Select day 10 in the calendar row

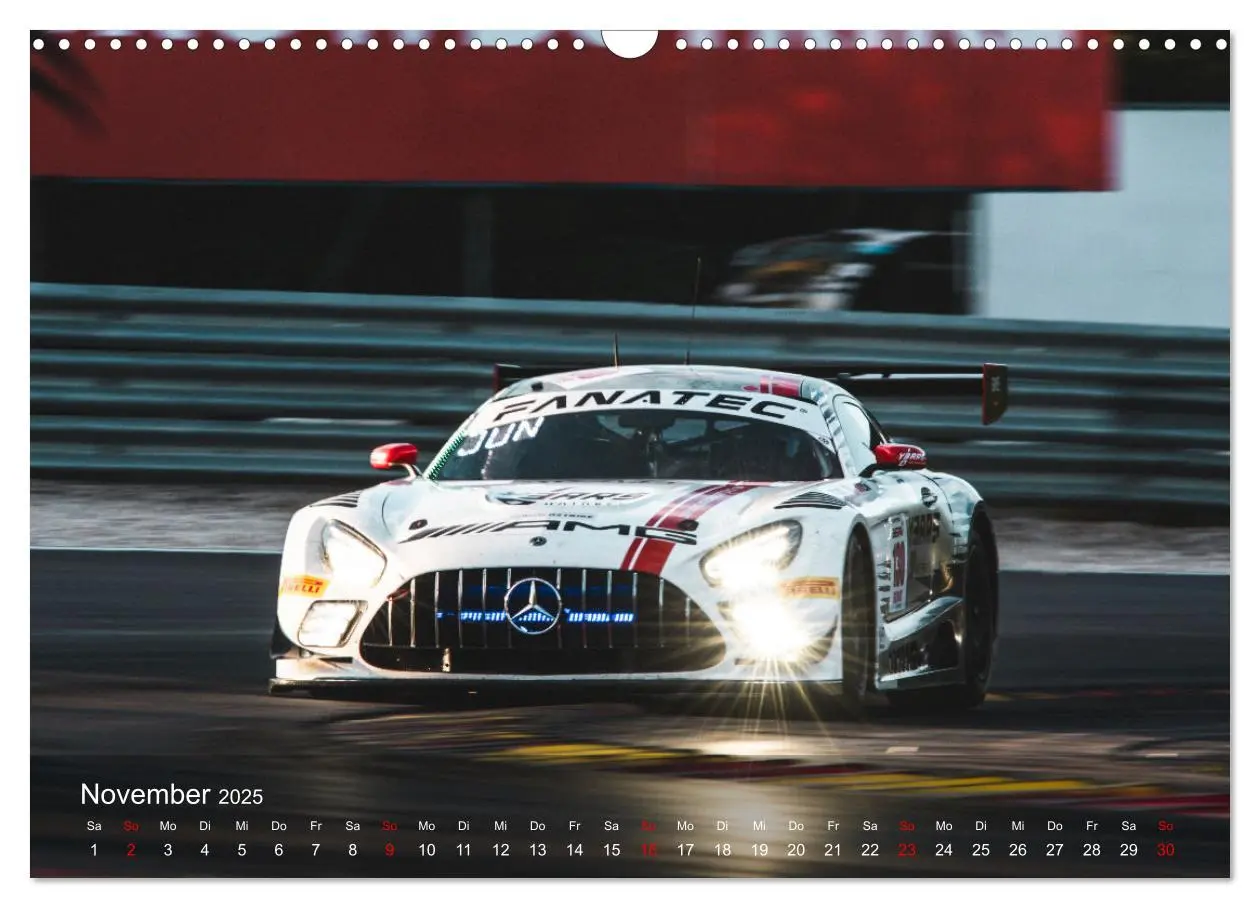427,850
